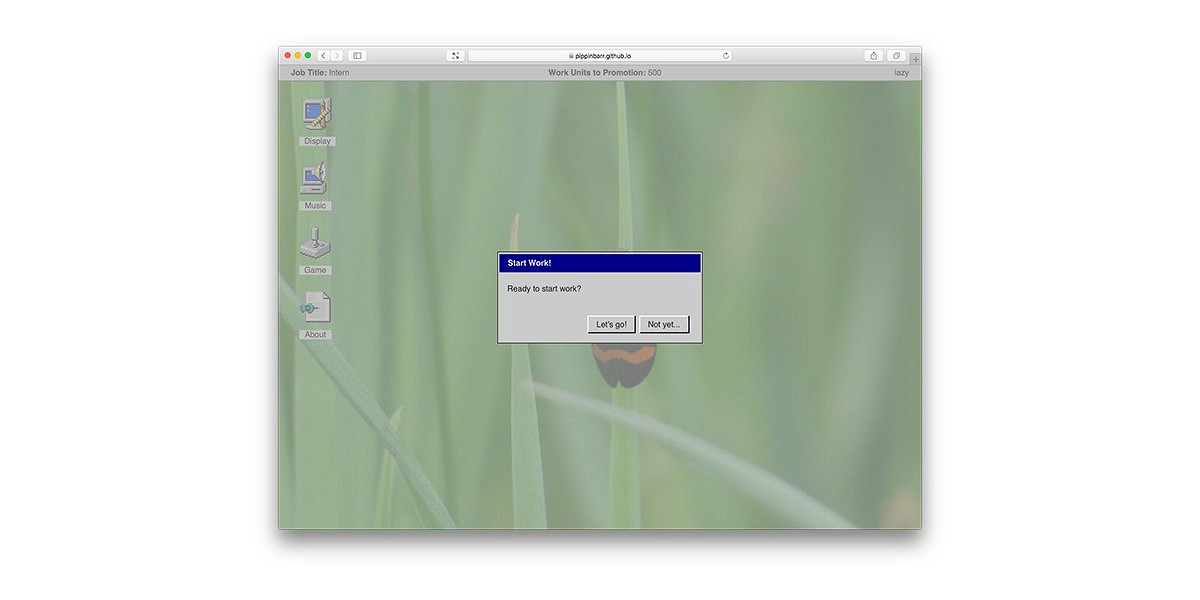
Task: Open the Safari Share menu
Action: [874, 56]
